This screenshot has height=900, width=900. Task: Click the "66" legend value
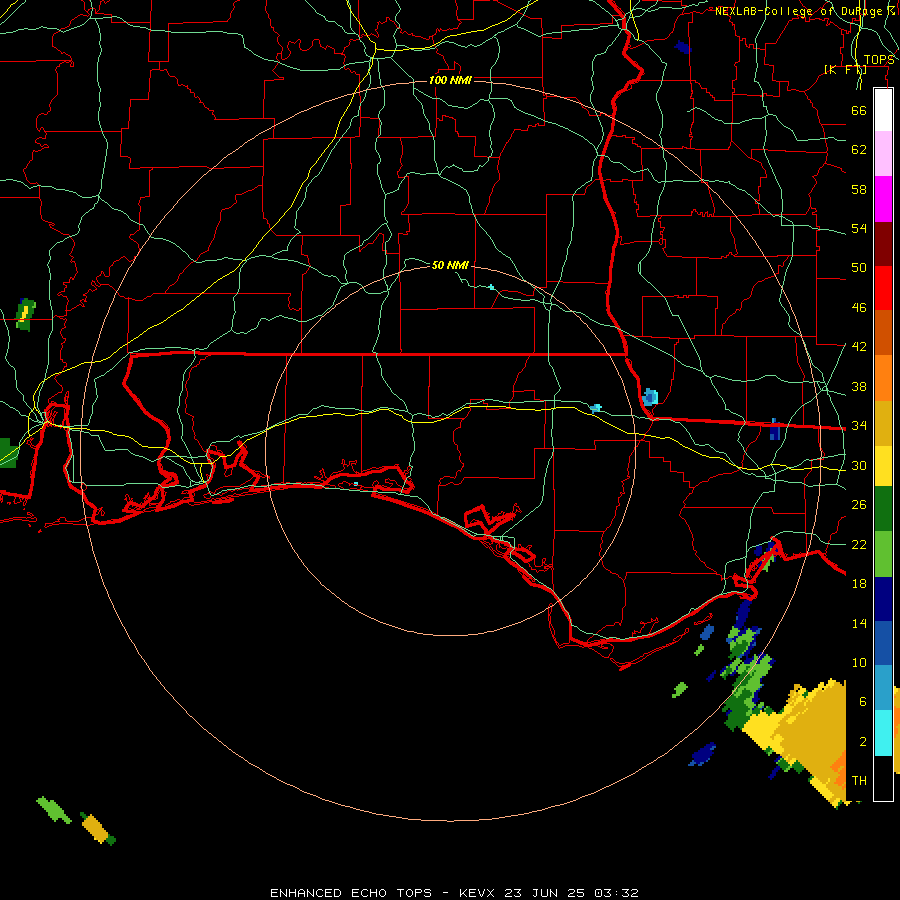point(859,110)
